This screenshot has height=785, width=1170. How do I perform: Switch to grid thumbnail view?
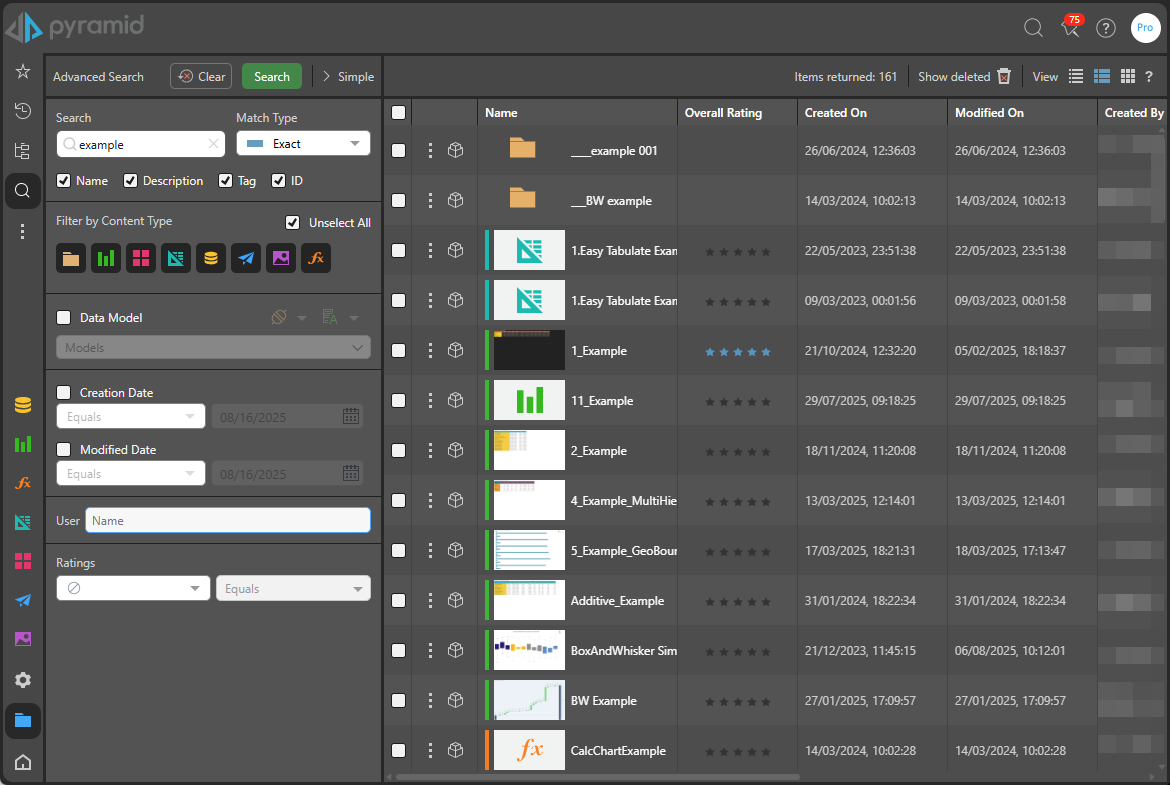(x=1127, y=77)
